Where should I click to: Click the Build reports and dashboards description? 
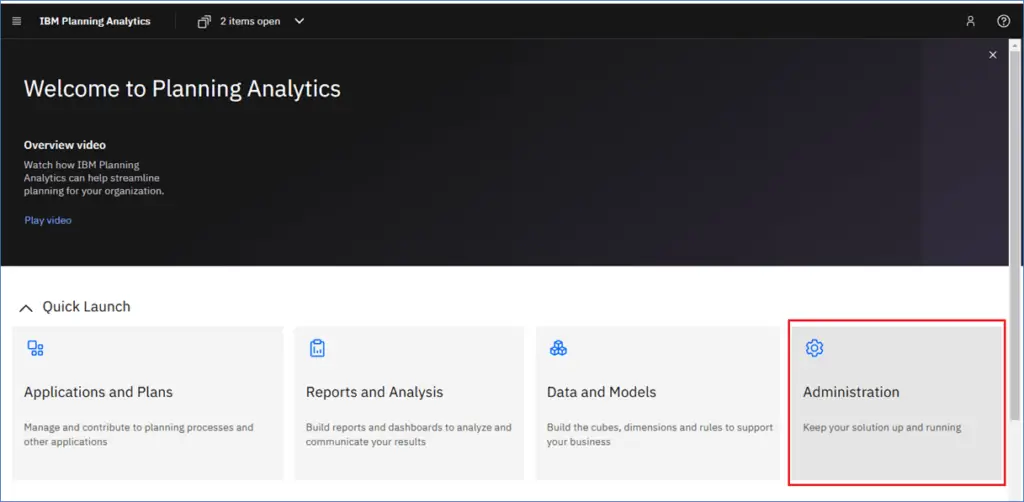coord(409,435)
